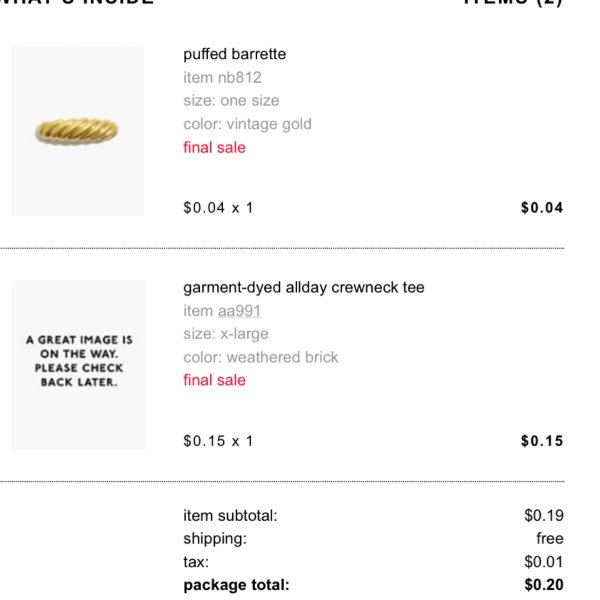Open the puffed barrette product image
This screenshot has width=600, height=600.
pos(78,131)
